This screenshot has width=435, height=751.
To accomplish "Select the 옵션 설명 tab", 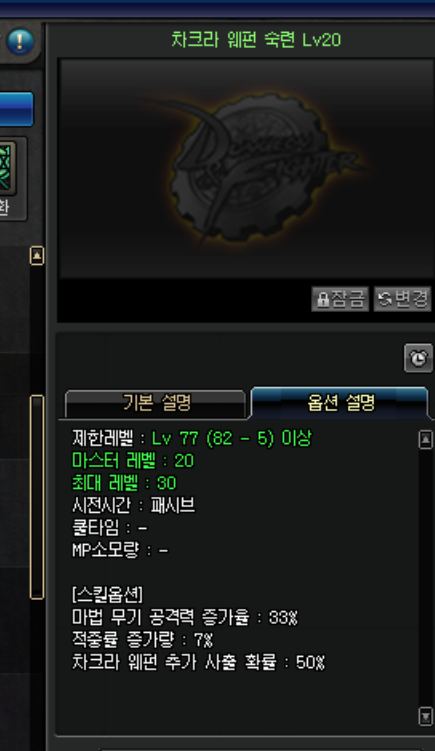I will pos(340,403).
